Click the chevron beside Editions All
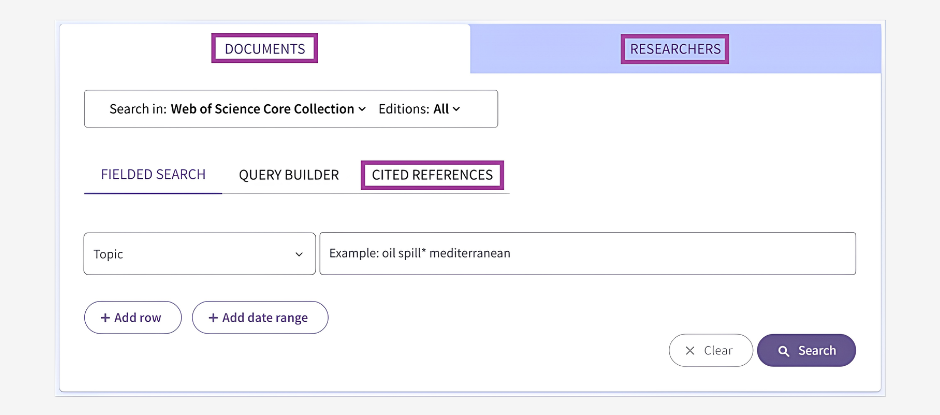940x415 pixels. pyautogui.click(x=456, y=109)
